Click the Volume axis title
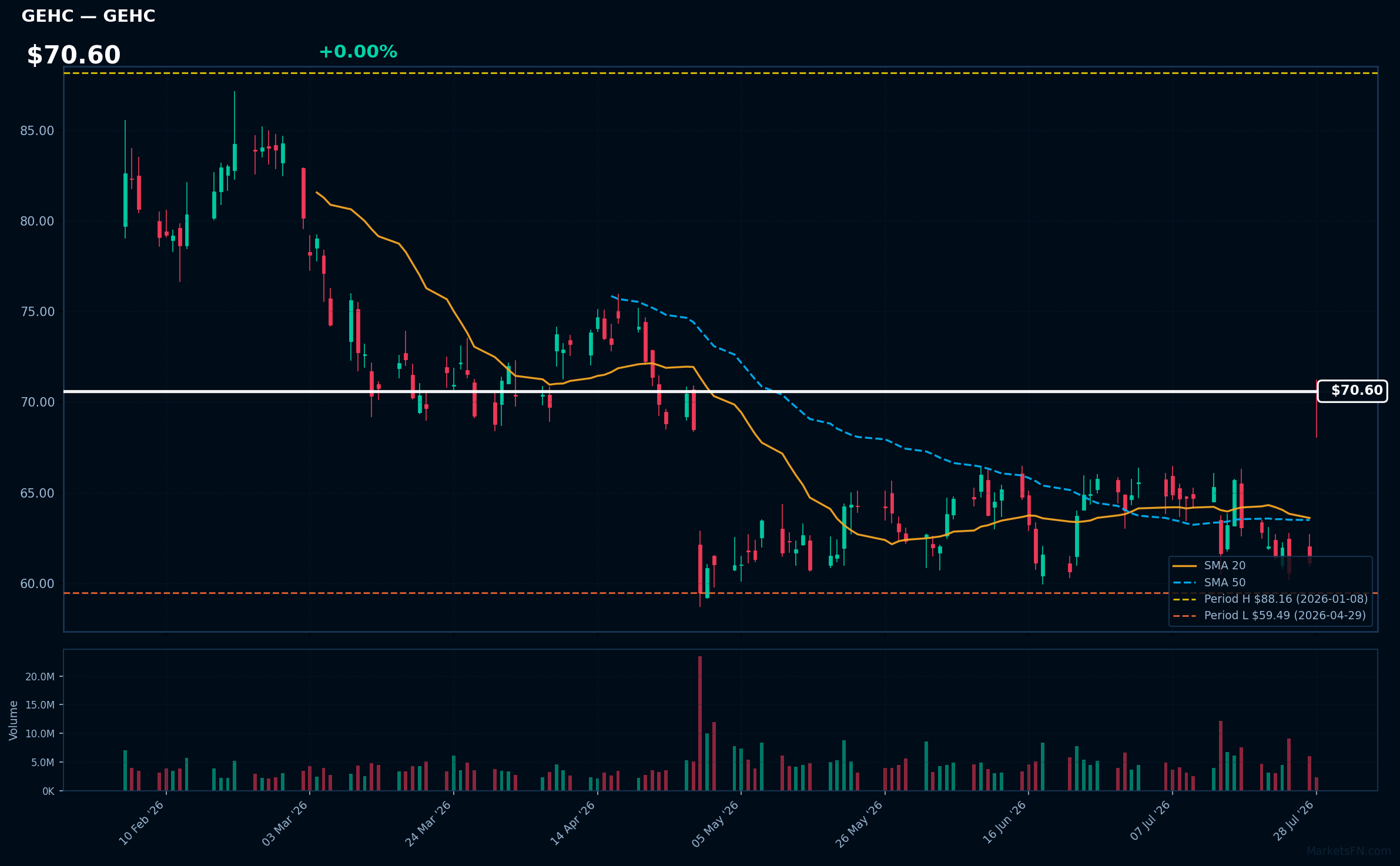The height and width of the screenshot is (866, 1400). [14, 720]
